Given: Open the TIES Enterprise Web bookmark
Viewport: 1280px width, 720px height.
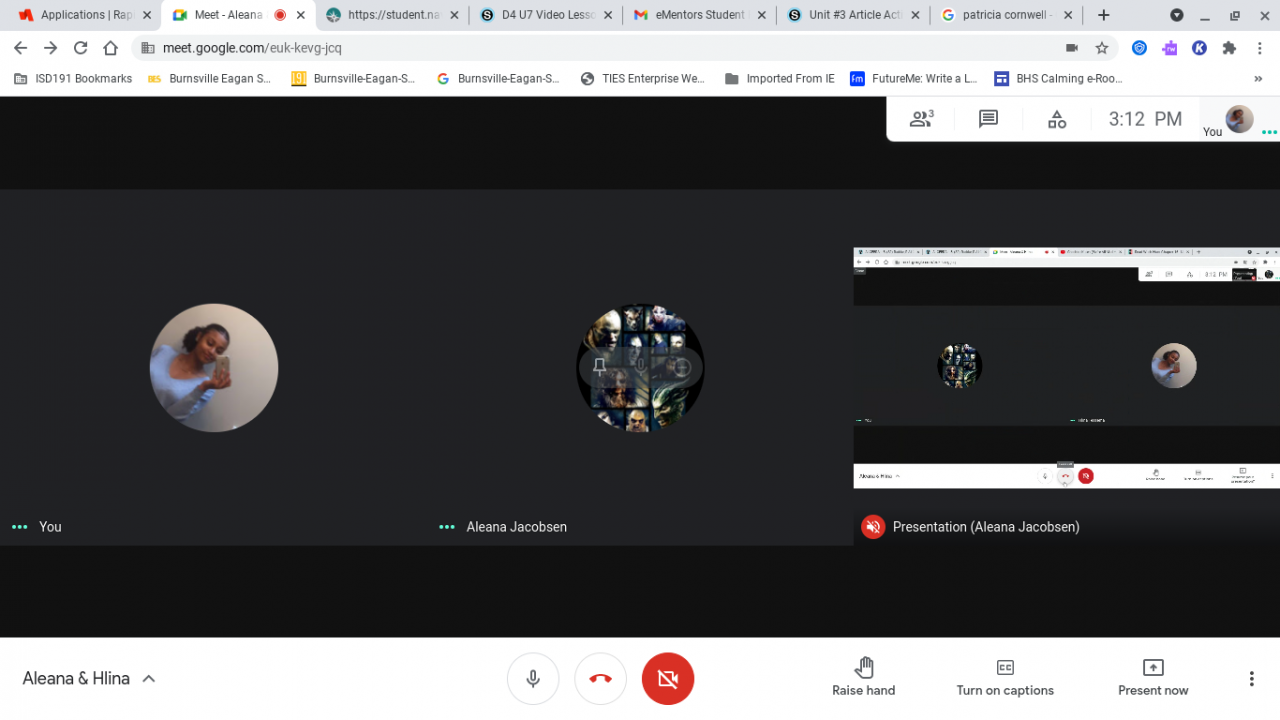Looking at the screenshot, I should point(642,79).
